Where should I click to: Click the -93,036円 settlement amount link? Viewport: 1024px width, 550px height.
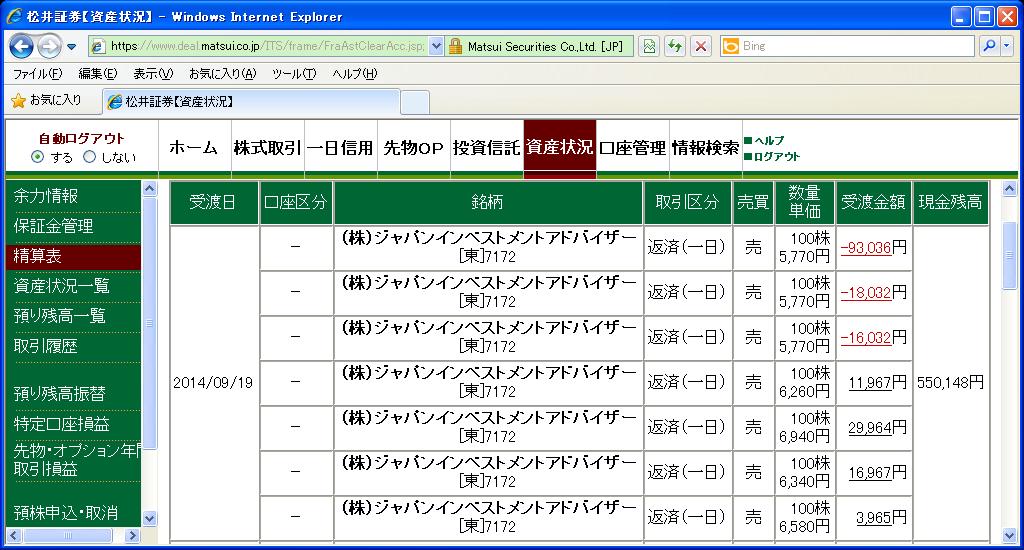pyautogui.click(x=866, y=248)
